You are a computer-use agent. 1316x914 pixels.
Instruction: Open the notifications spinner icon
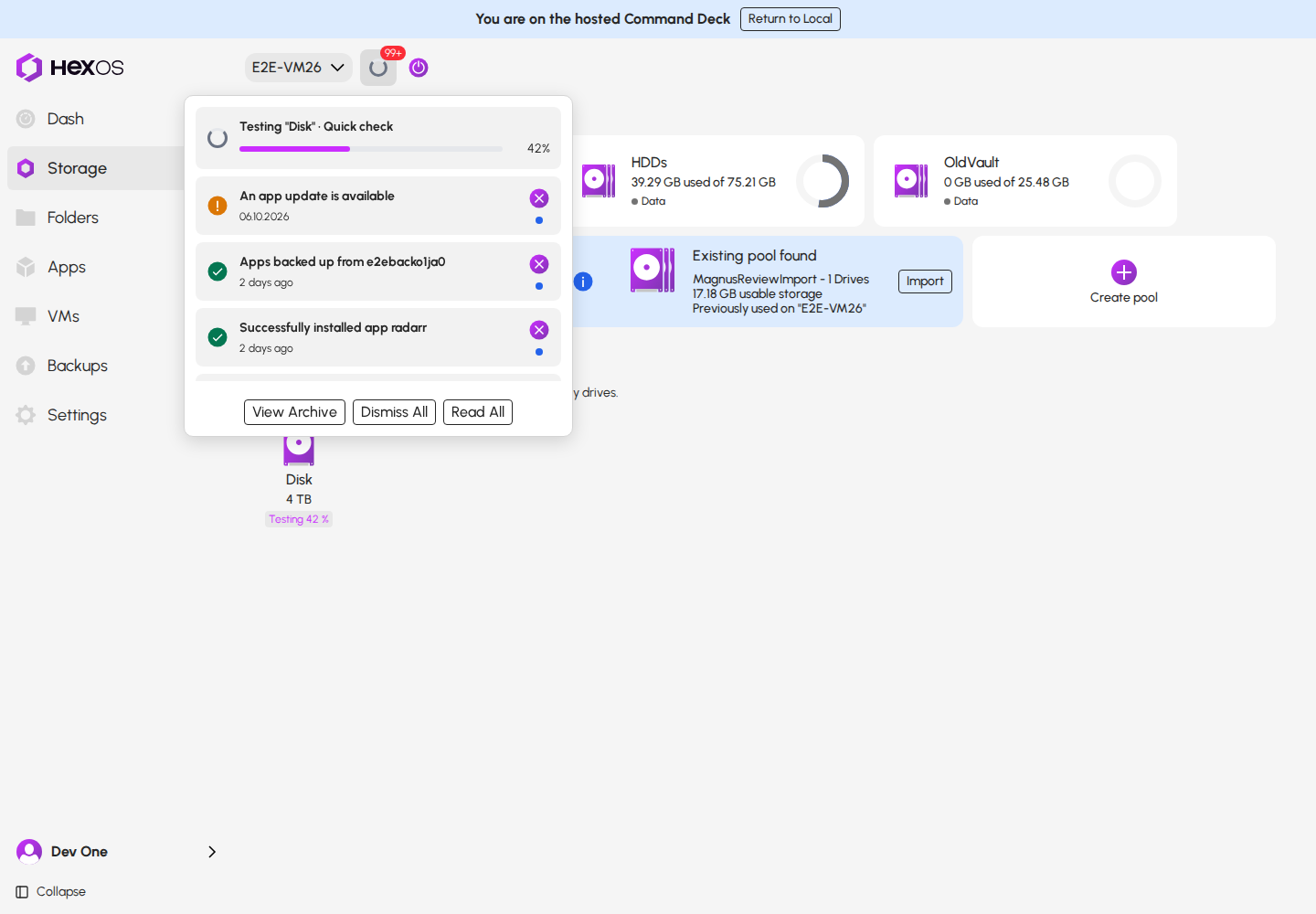(x=378, y=69)
